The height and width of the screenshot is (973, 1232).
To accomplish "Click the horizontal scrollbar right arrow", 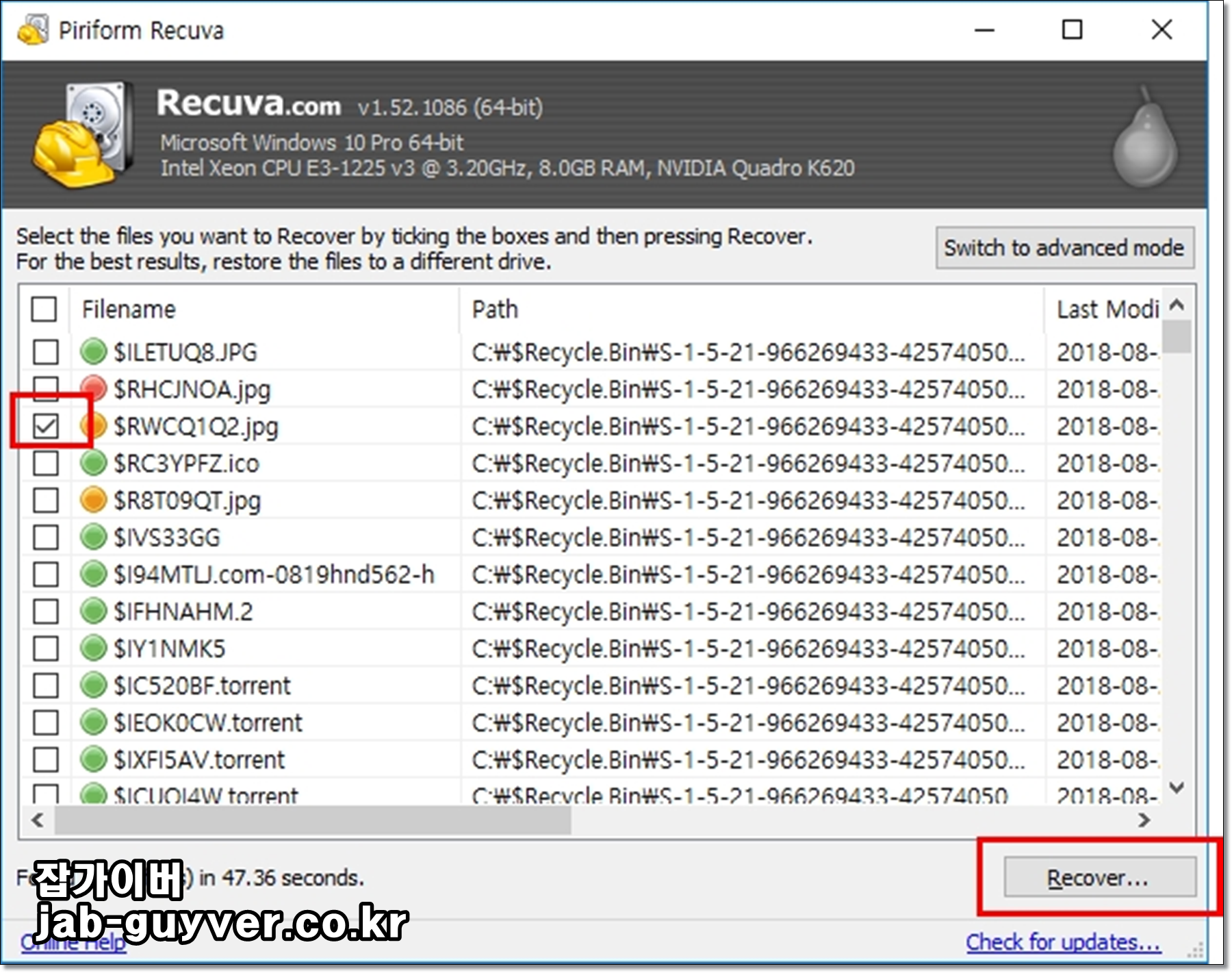I will tap(1144, 820).
